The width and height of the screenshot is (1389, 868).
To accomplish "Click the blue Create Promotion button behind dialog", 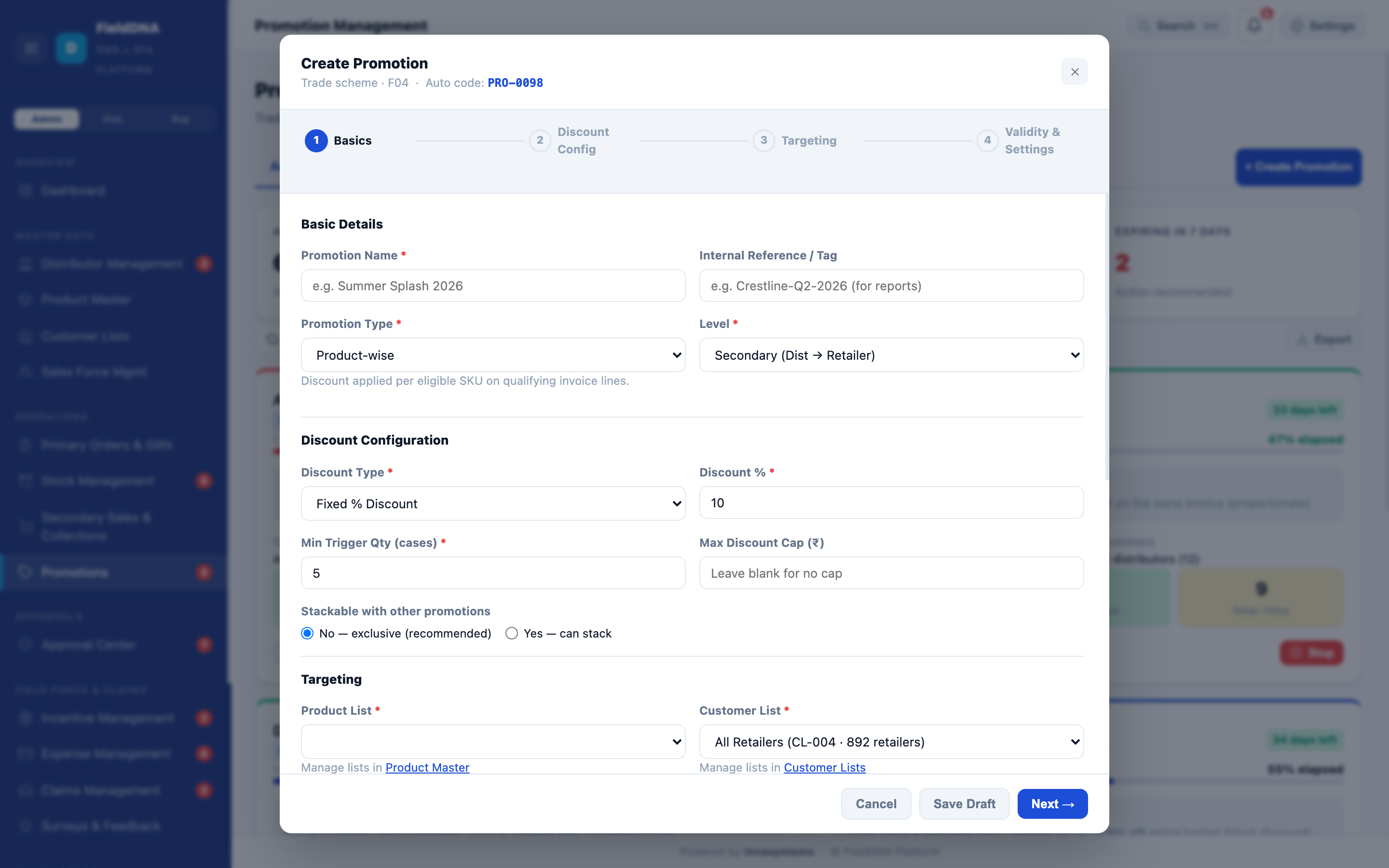I will (1298, 167).
